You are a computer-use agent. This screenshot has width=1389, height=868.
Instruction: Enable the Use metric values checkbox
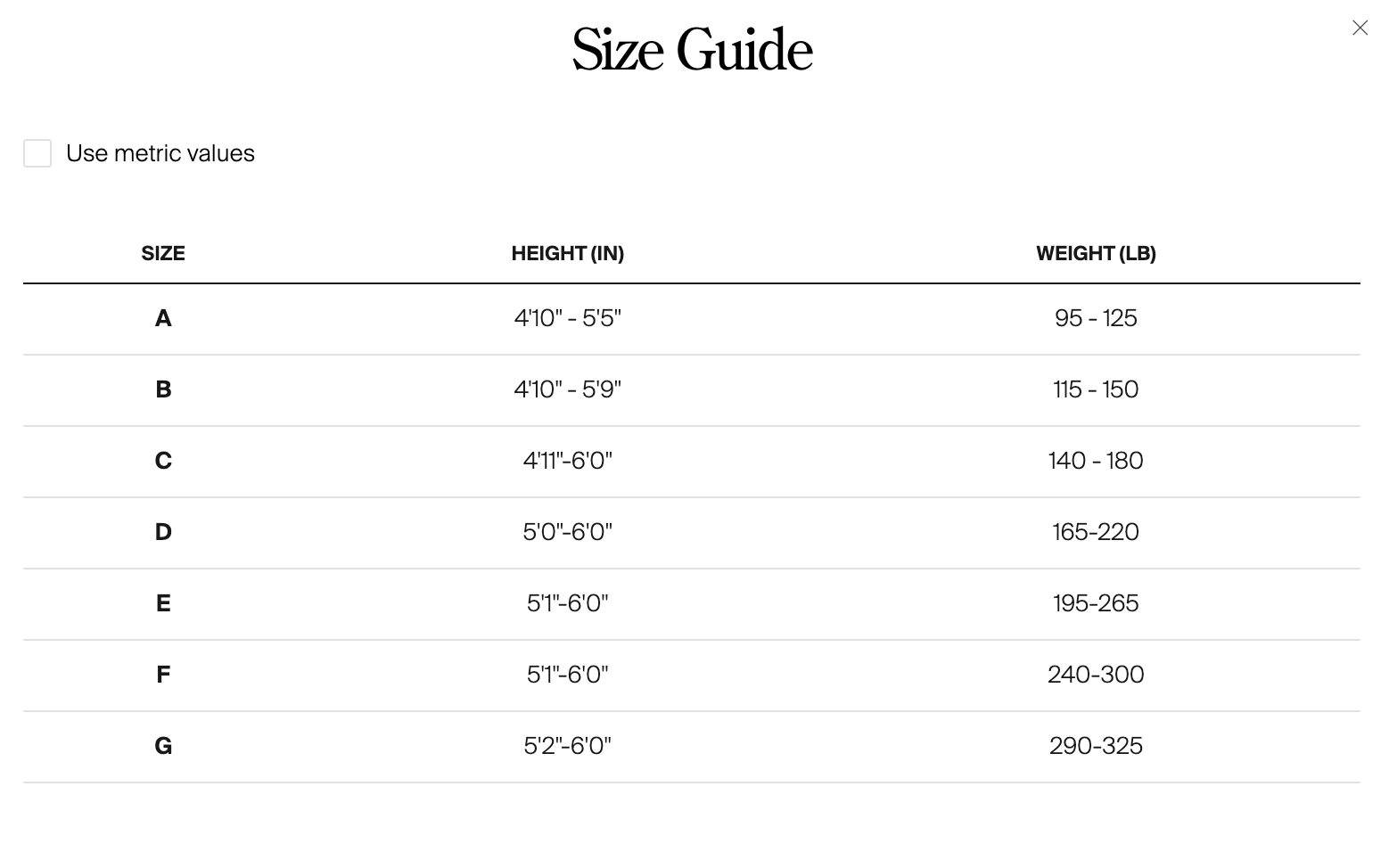[37, 153]
